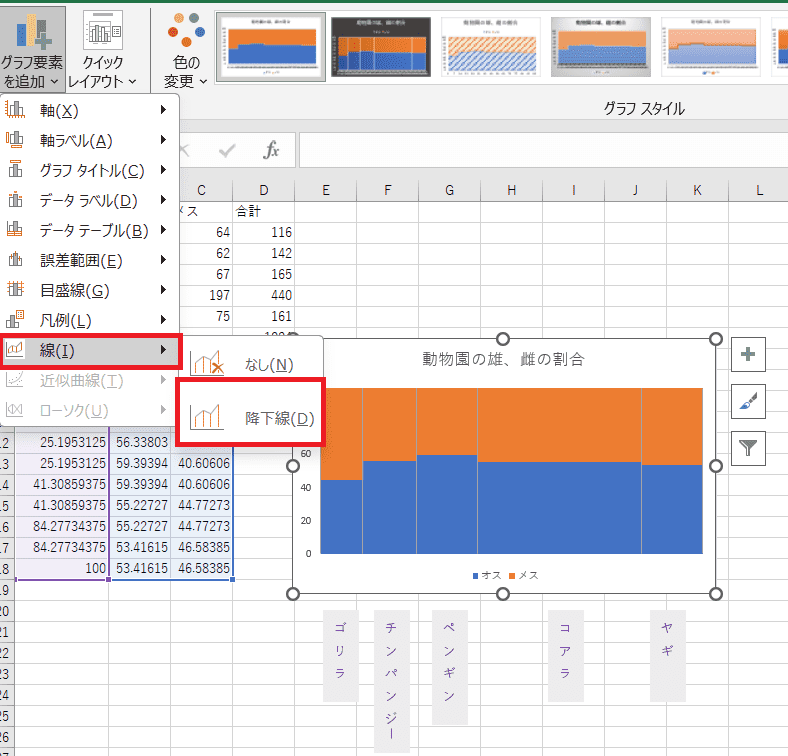Image resolution: width=788 pixels, height=756 pixels.
Task: Select the ゴリラ text box label
Action: point(341,655)
